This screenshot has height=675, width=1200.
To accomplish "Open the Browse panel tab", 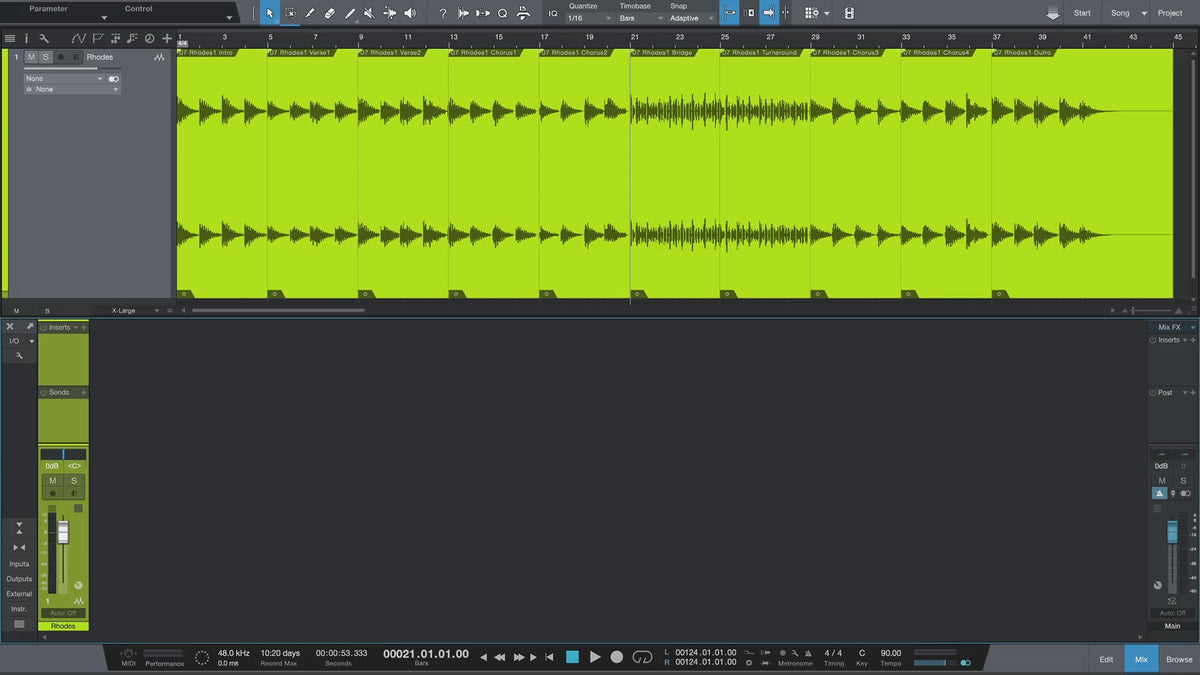I will click(x=1179, y=659).
